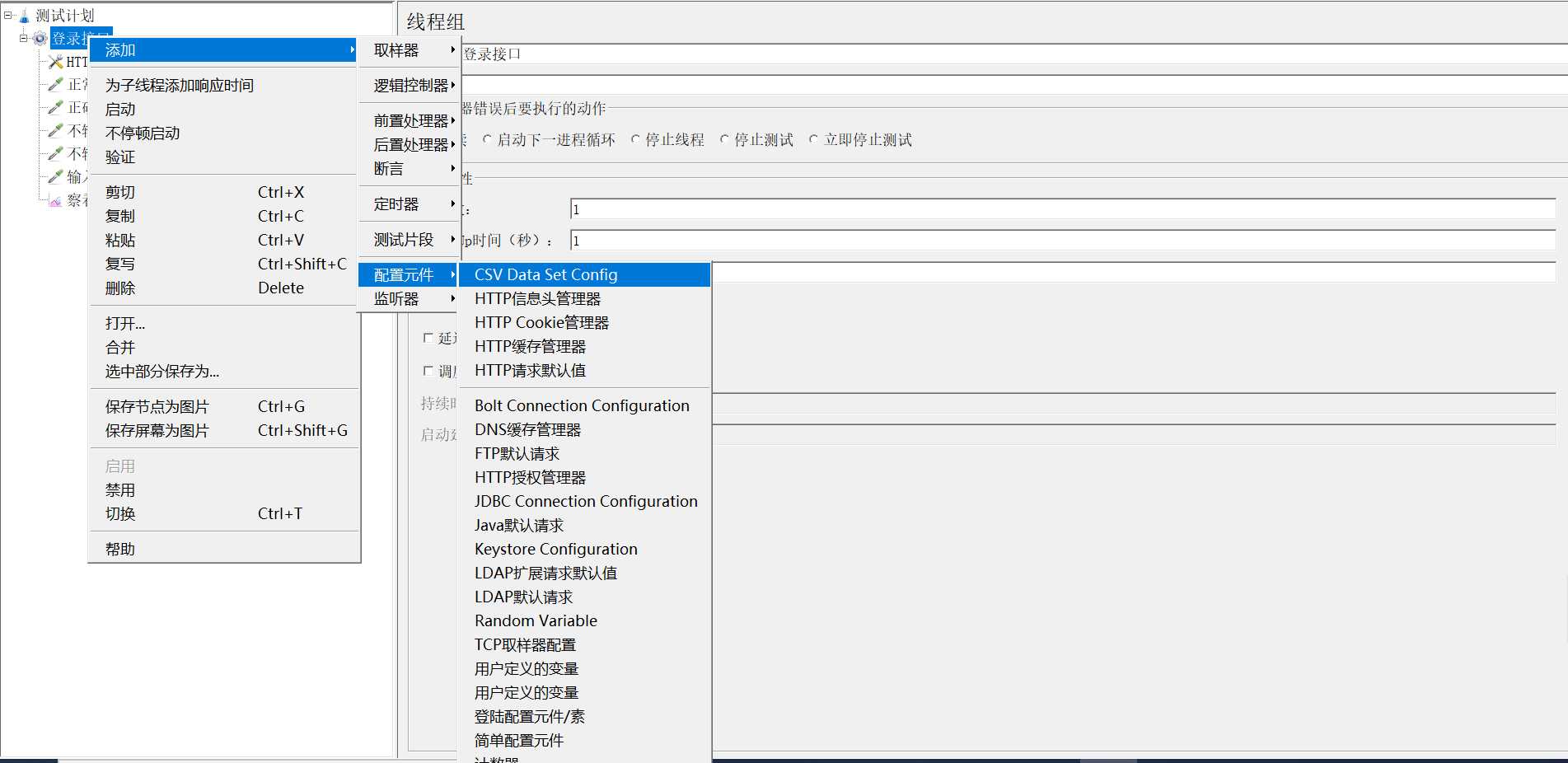
Task: Click 启动 in the context menu
Action: (223, 109)
